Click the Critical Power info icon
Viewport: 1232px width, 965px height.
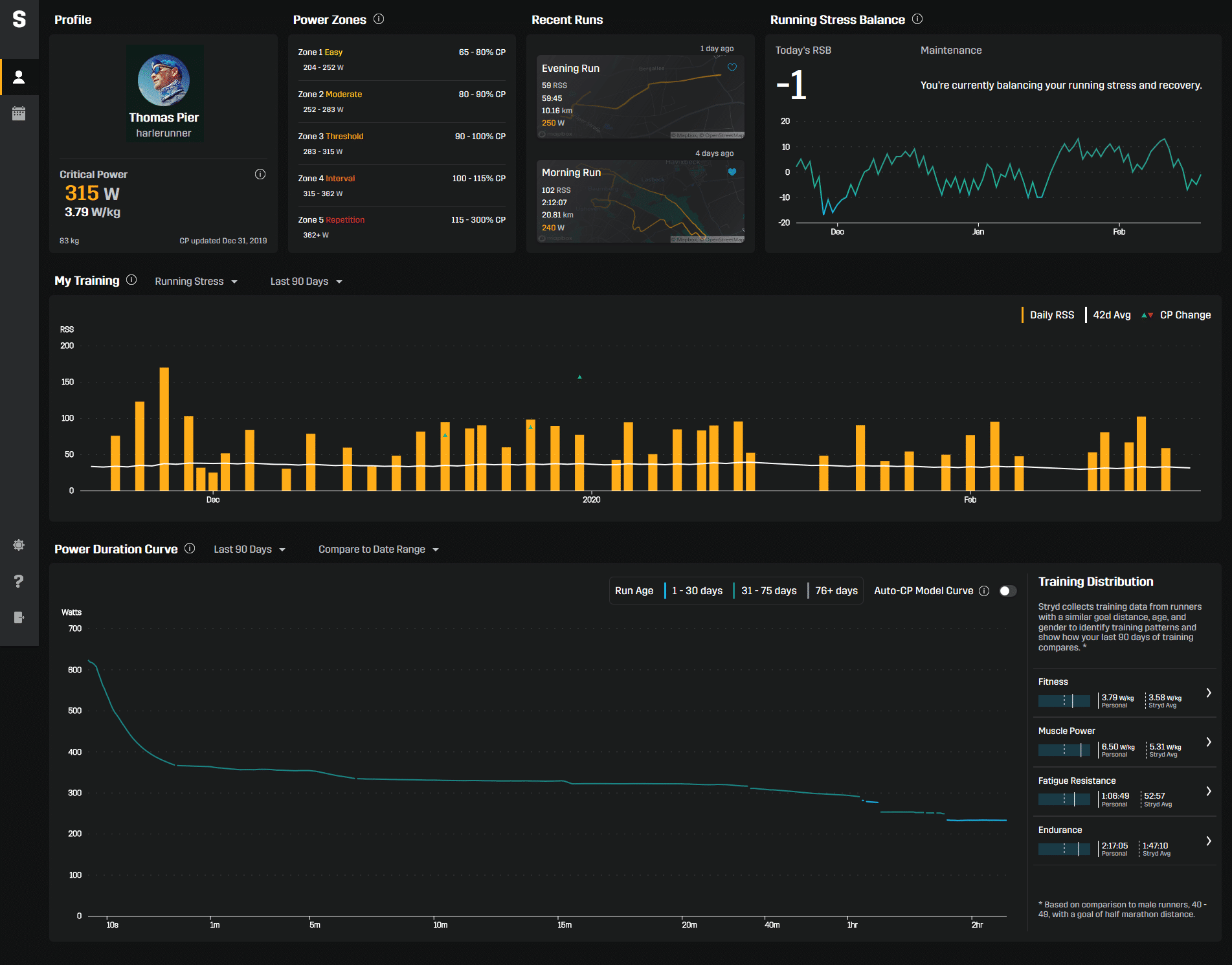coord(260,174)
